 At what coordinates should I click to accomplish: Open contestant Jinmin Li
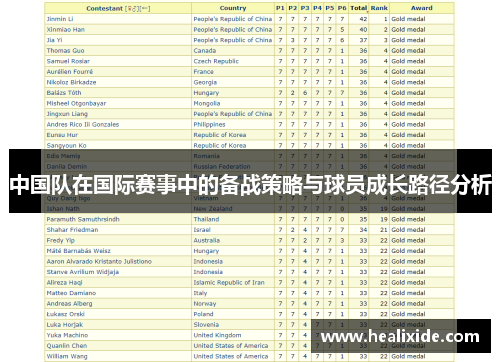click(x=60, y=19)
